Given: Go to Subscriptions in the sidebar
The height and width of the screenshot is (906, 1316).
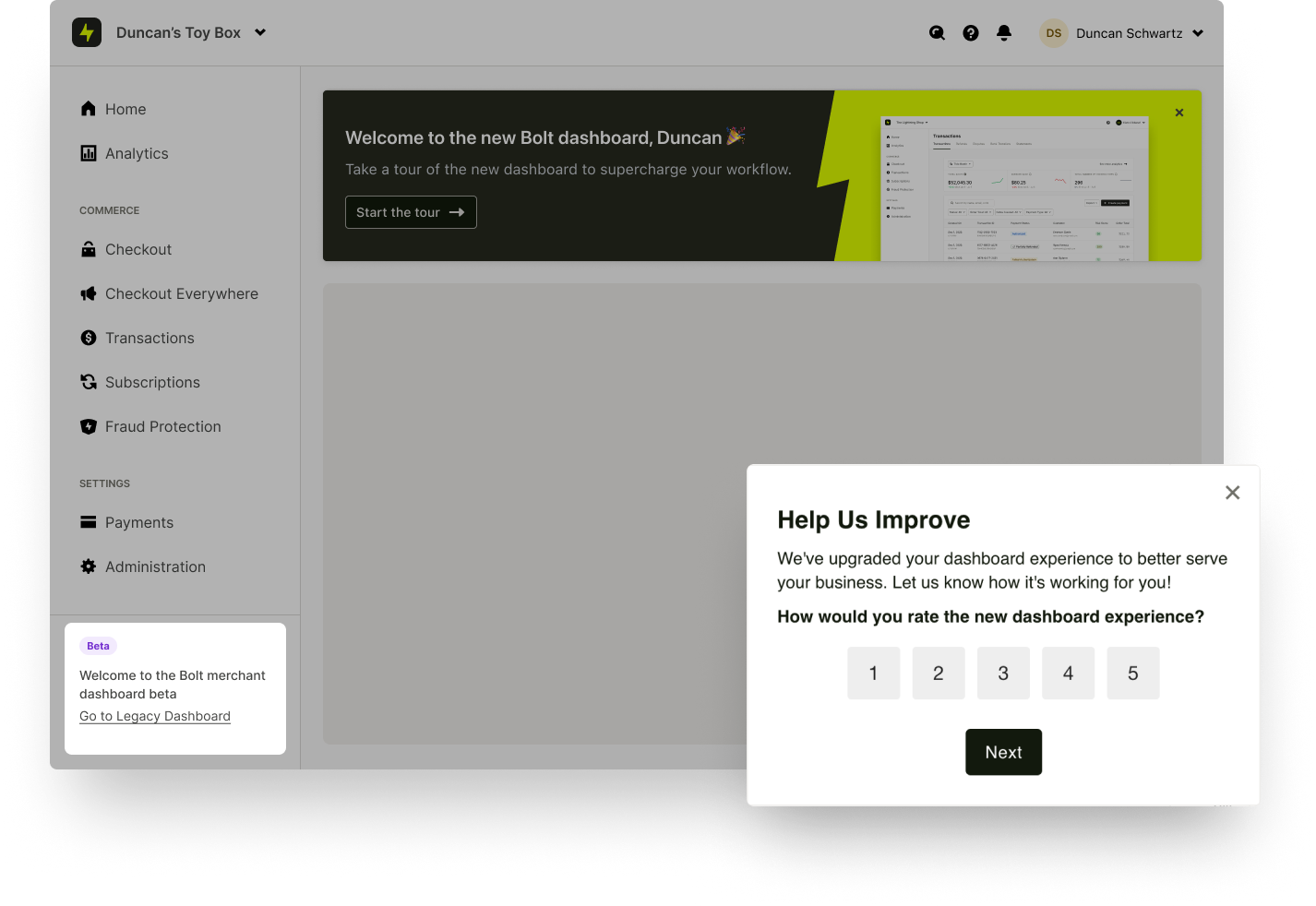Looking at the screenshot, I should (x=152, y=382).
